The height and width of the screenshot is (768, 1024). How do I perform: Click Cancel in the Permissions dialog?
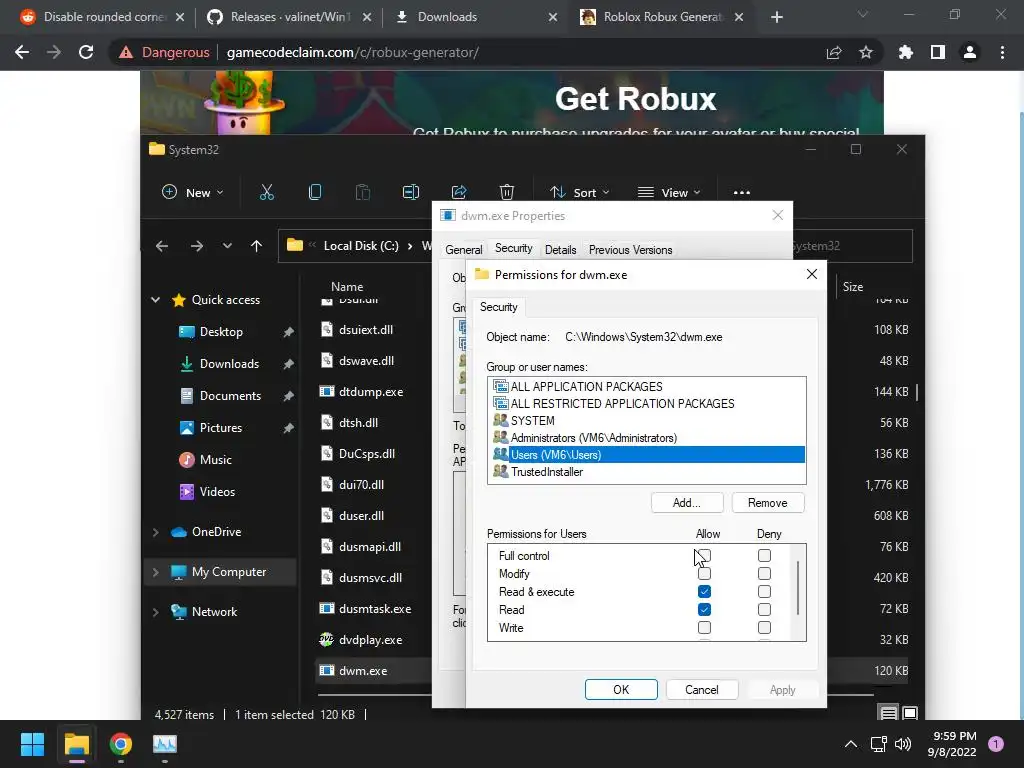tap(702, 690)
